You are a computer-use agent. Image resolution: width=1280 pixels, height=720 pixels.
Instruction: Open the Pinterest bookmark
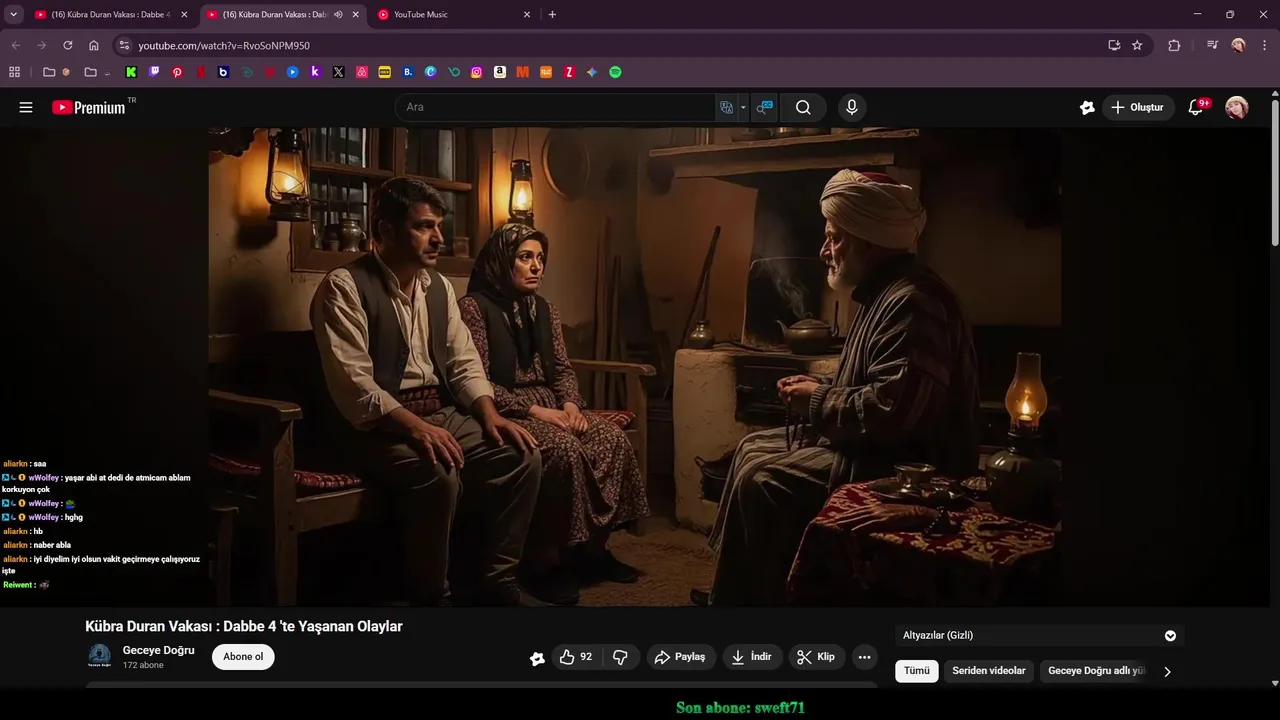click(x=177, y=72)
